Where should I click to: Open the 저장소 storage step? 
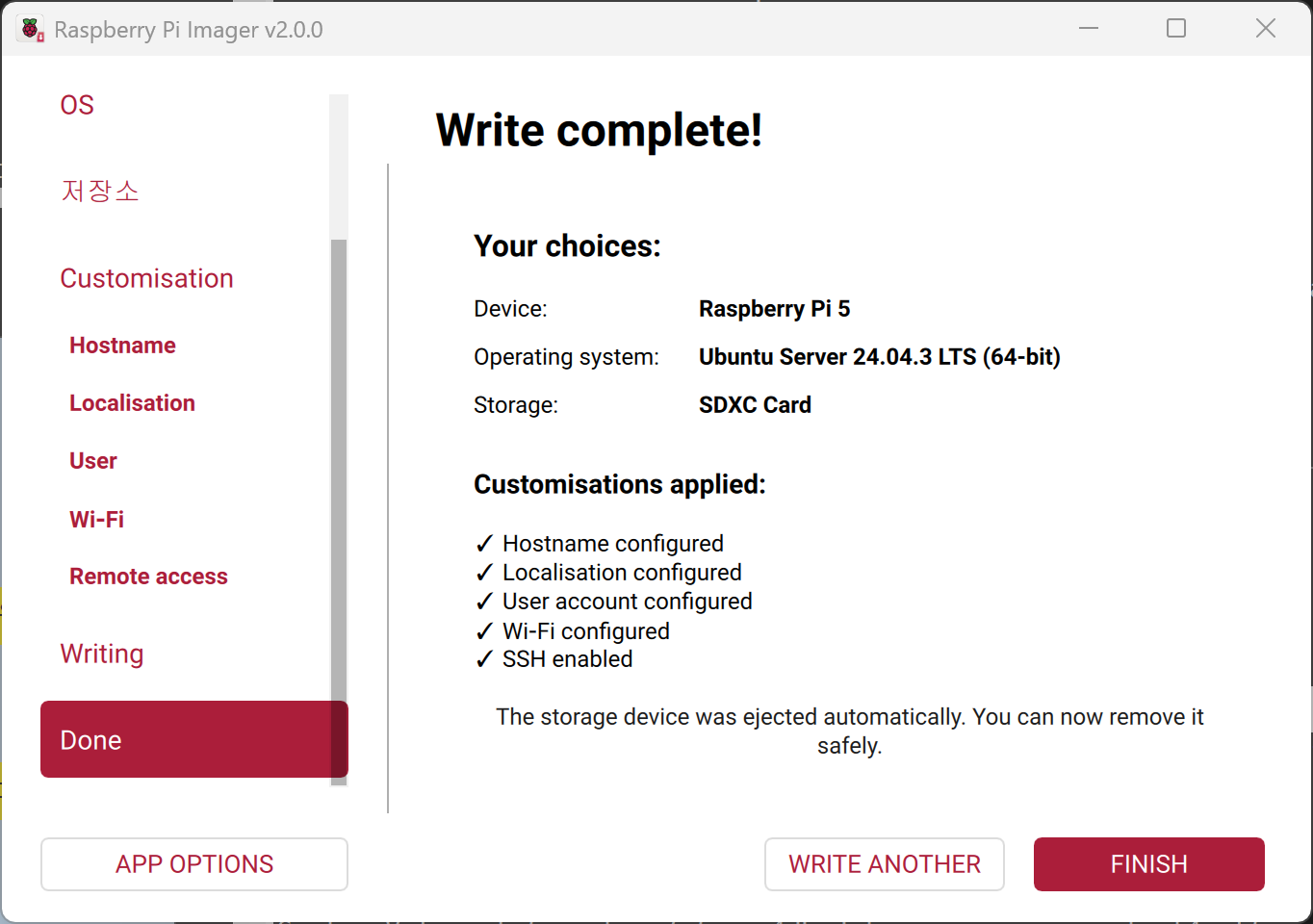(100, 191)
